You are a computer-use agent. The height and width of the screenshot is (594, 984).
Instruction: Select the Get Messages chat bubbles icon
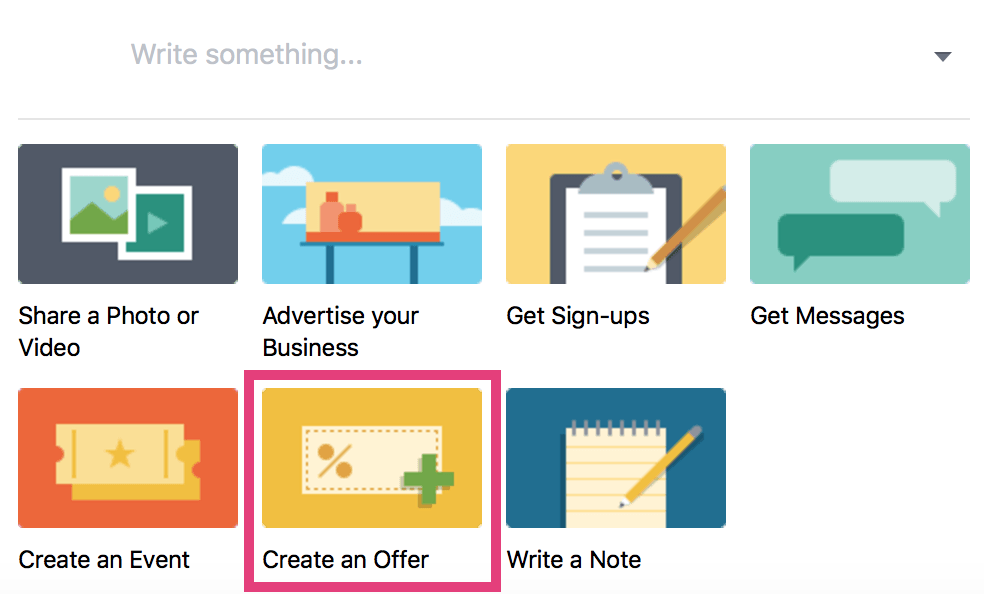pos(860,214)
